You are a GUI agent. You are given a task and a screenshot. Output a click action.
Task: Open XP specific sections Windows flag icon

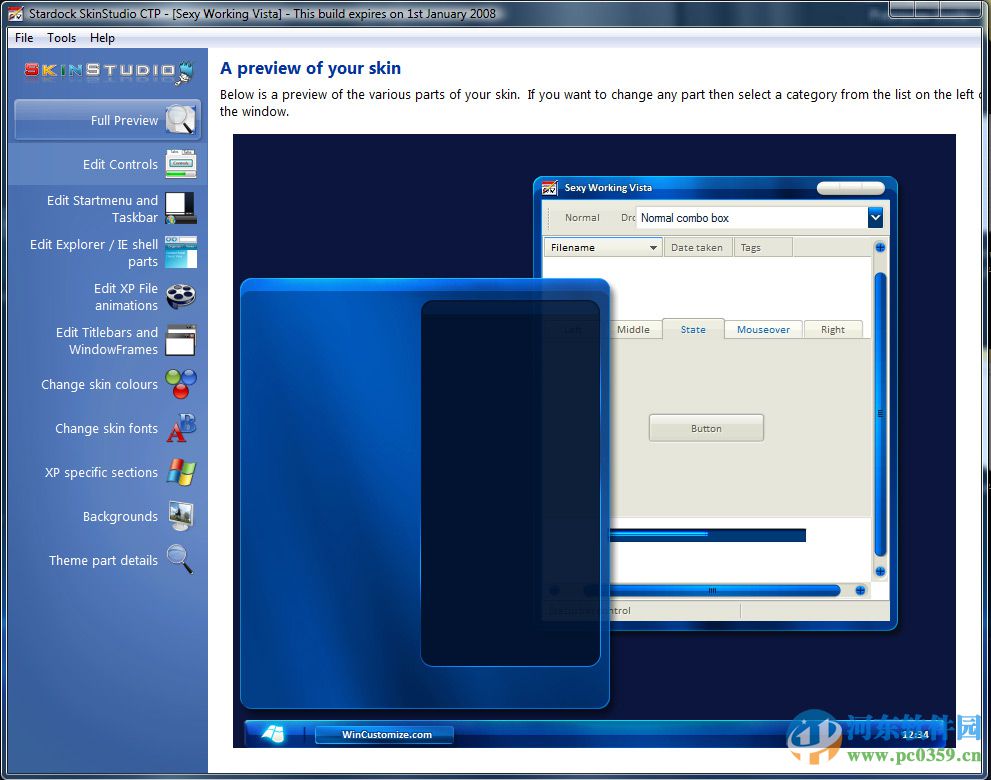coord(181,472)
